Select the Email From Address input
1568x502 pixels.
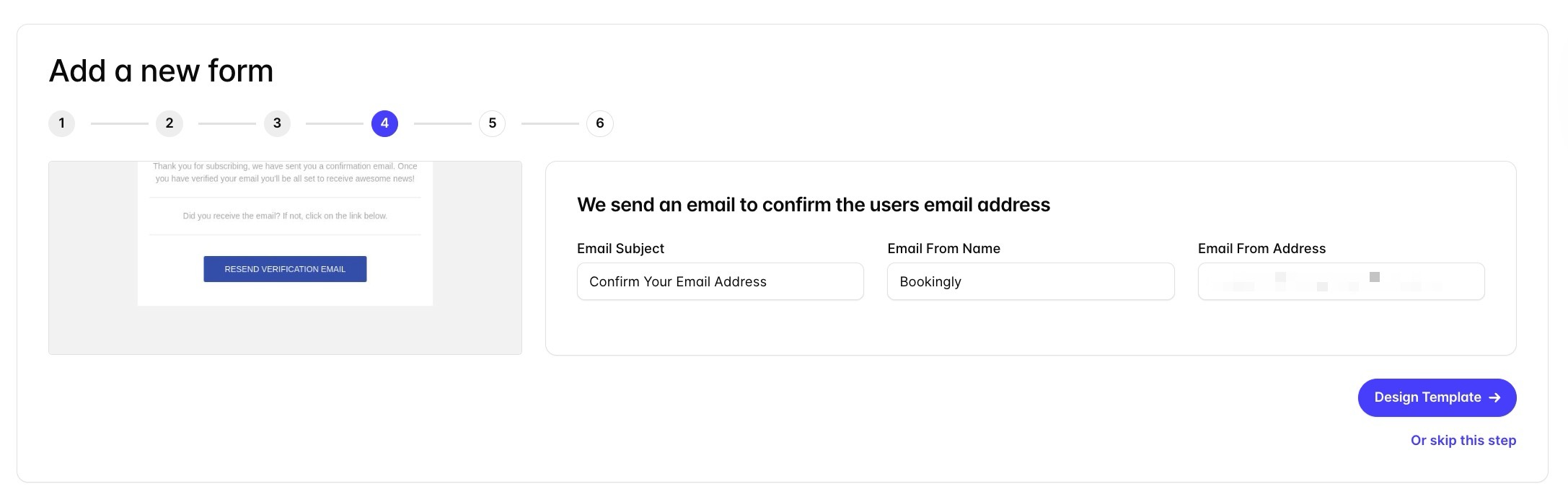coord(1342,281)
